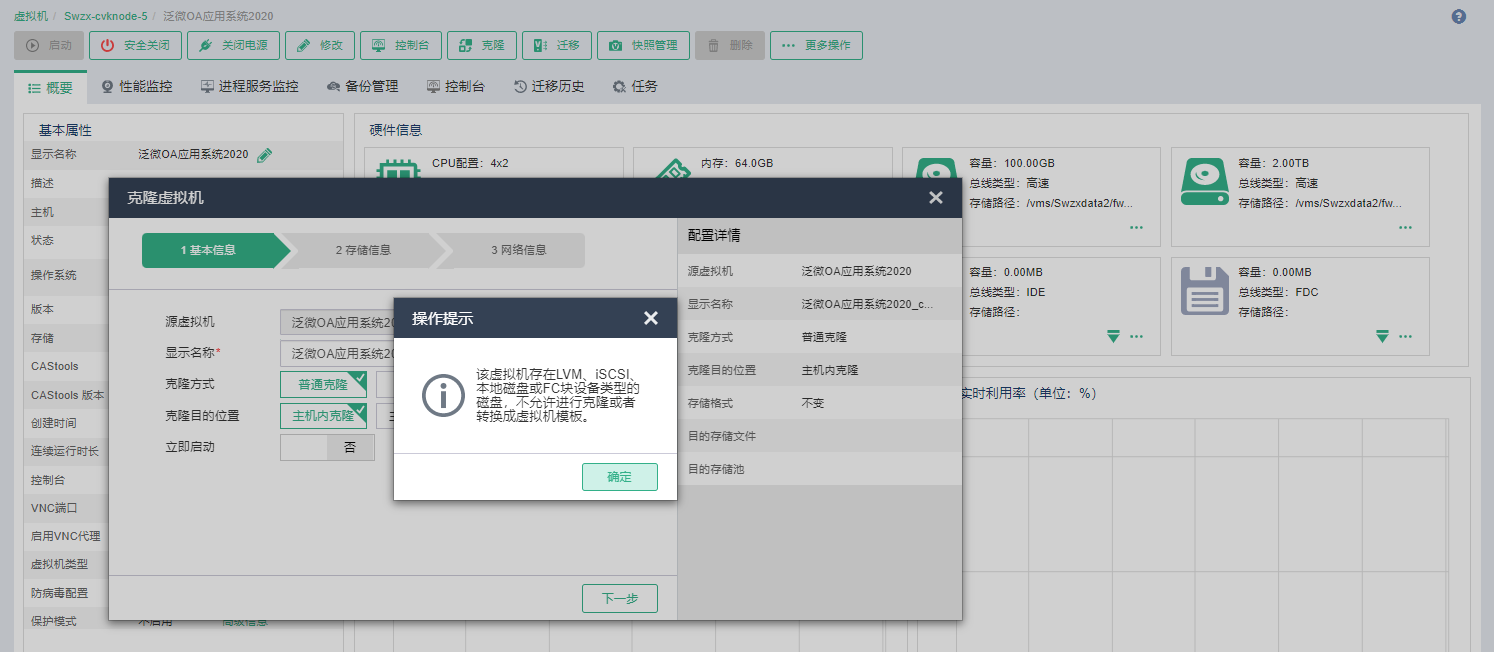
Task: Switch to the 性能监控 tab
Action: tap(136, 87)
